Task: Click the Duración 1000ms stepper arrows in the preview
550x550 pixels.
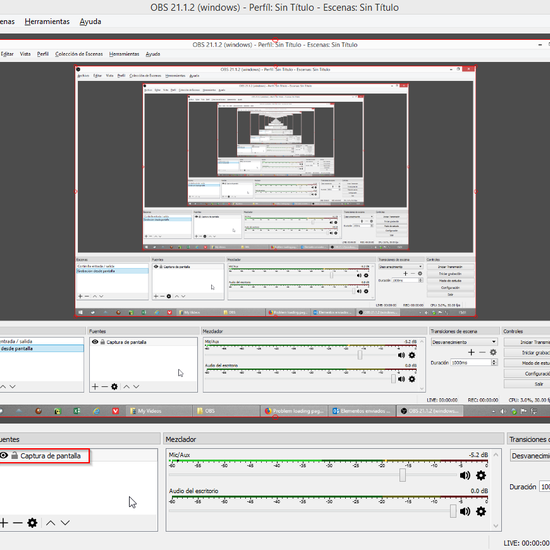Action: (494, 362)
